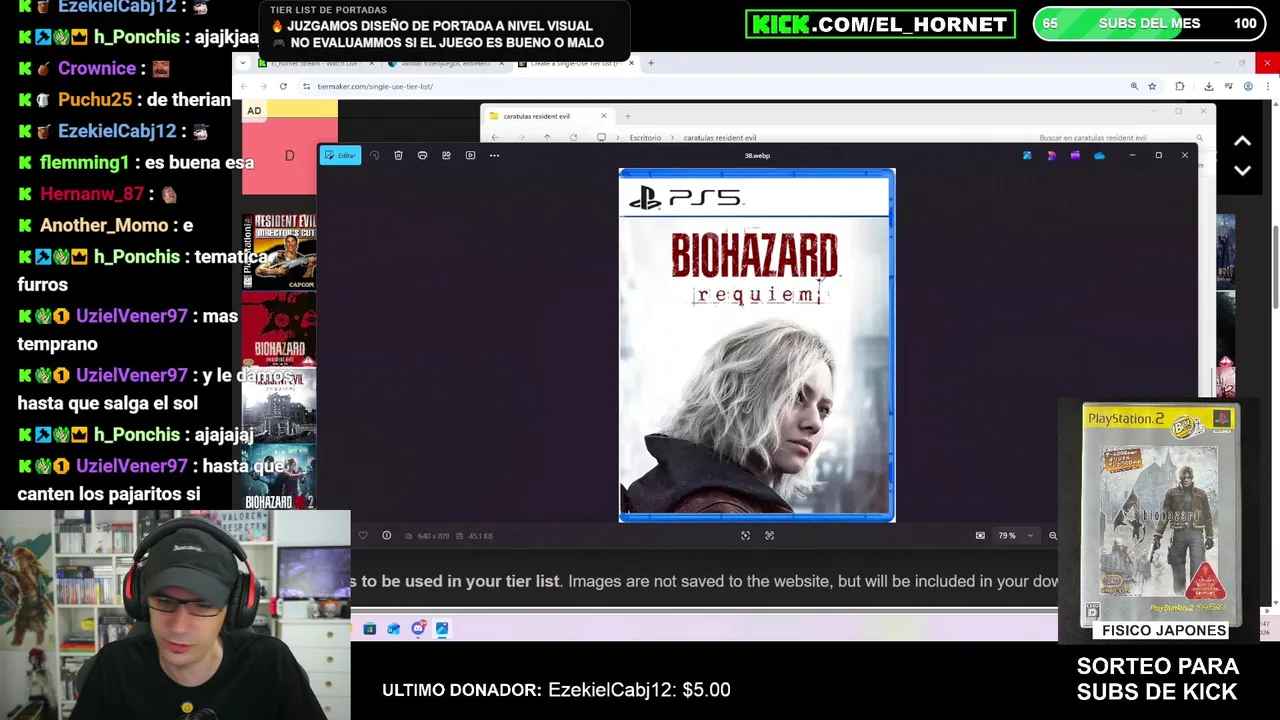View site information icon beside URL

307,86
